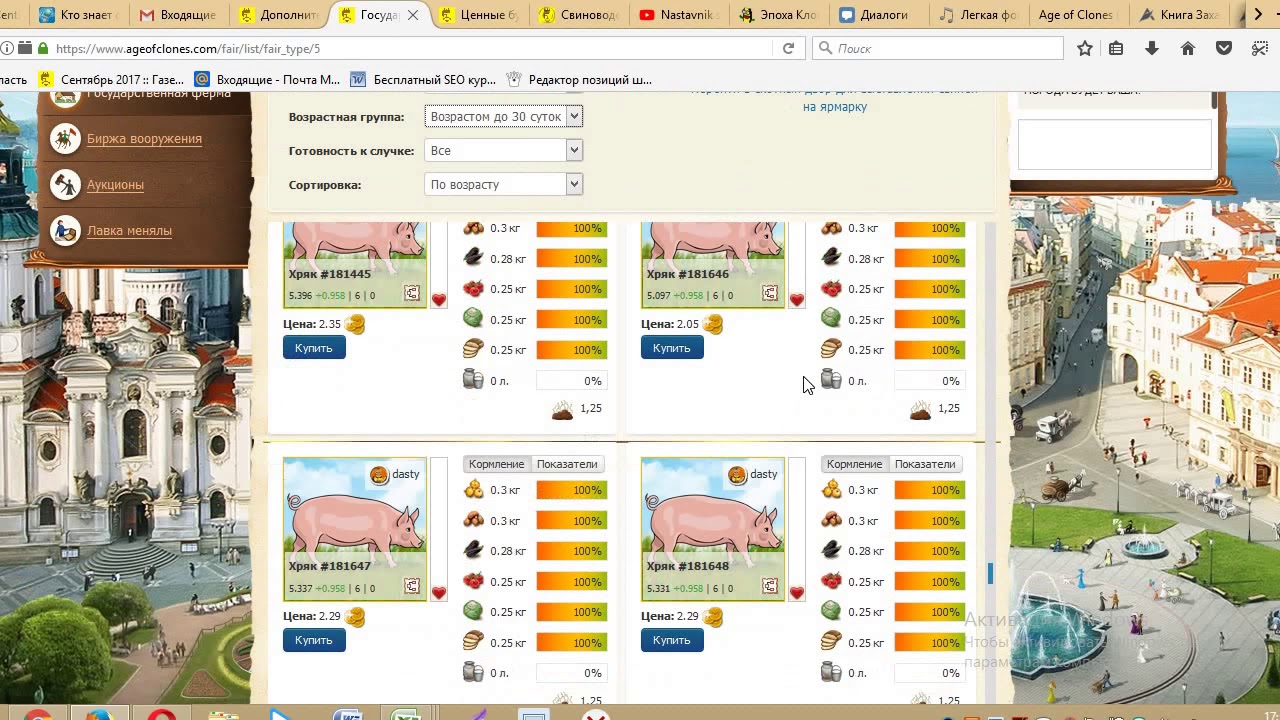
Task: Bookmark this page with the star icon
Action: click(1085, 48)
